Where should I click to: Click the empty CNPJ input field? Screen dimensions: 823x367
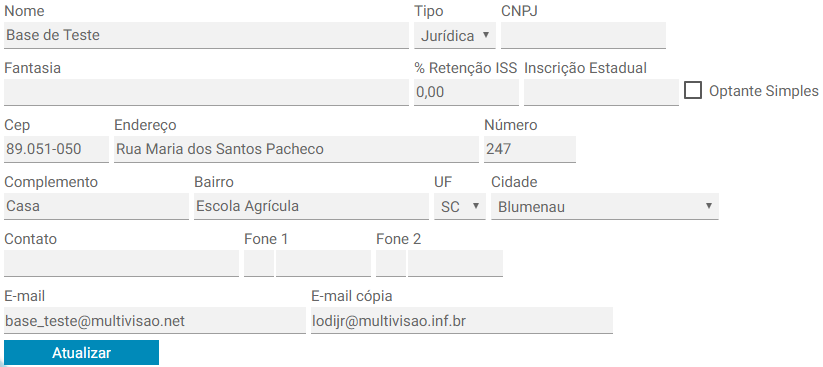tap(583, 35)
